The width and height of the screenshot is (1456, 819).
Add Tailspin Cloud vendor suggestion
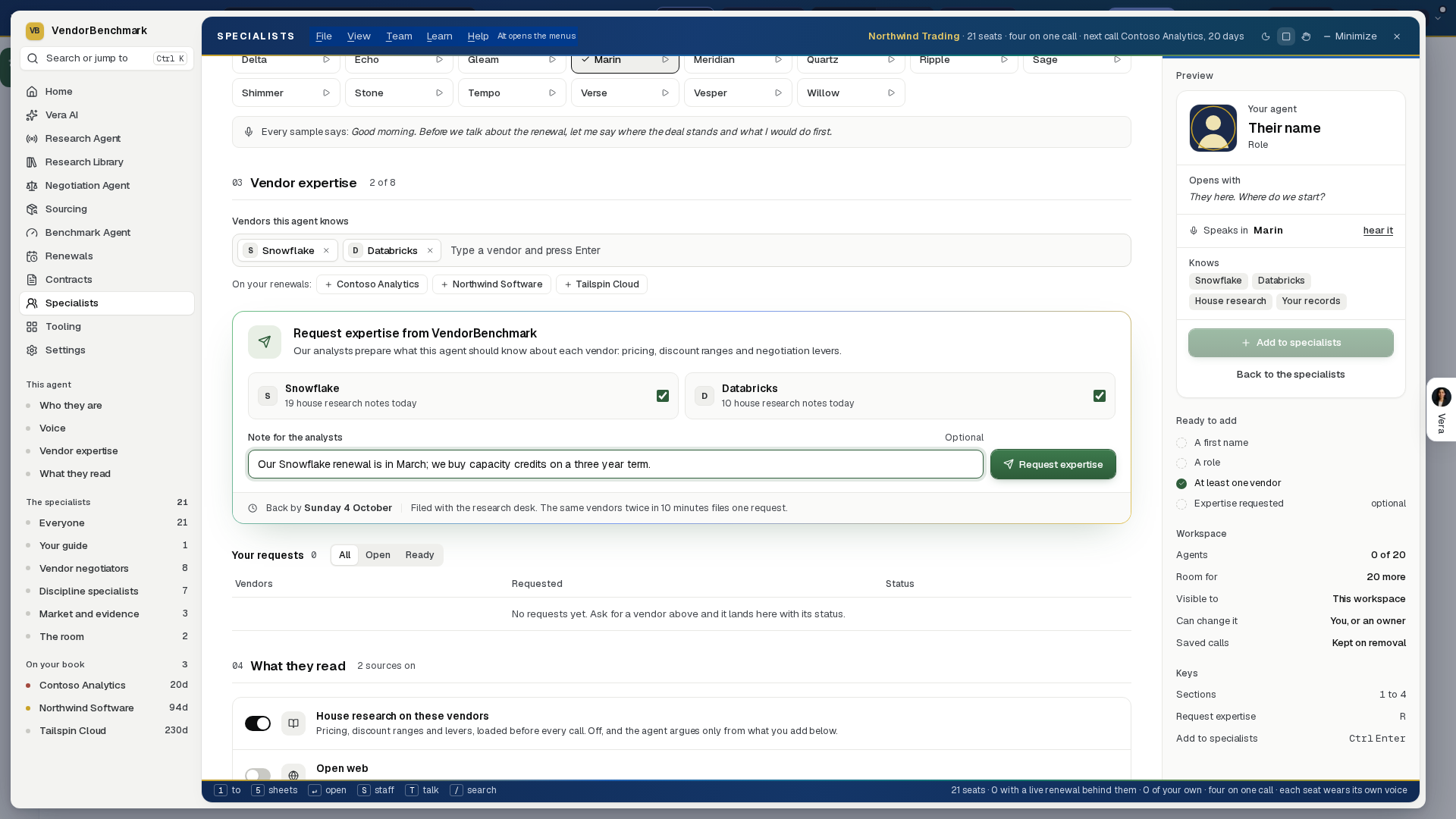point(601,284)
